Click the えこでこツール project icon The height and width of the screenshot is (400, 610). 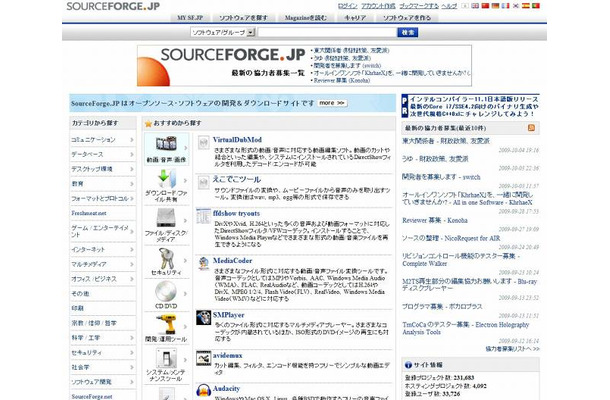pyautogui.click(x=203, y=182)
